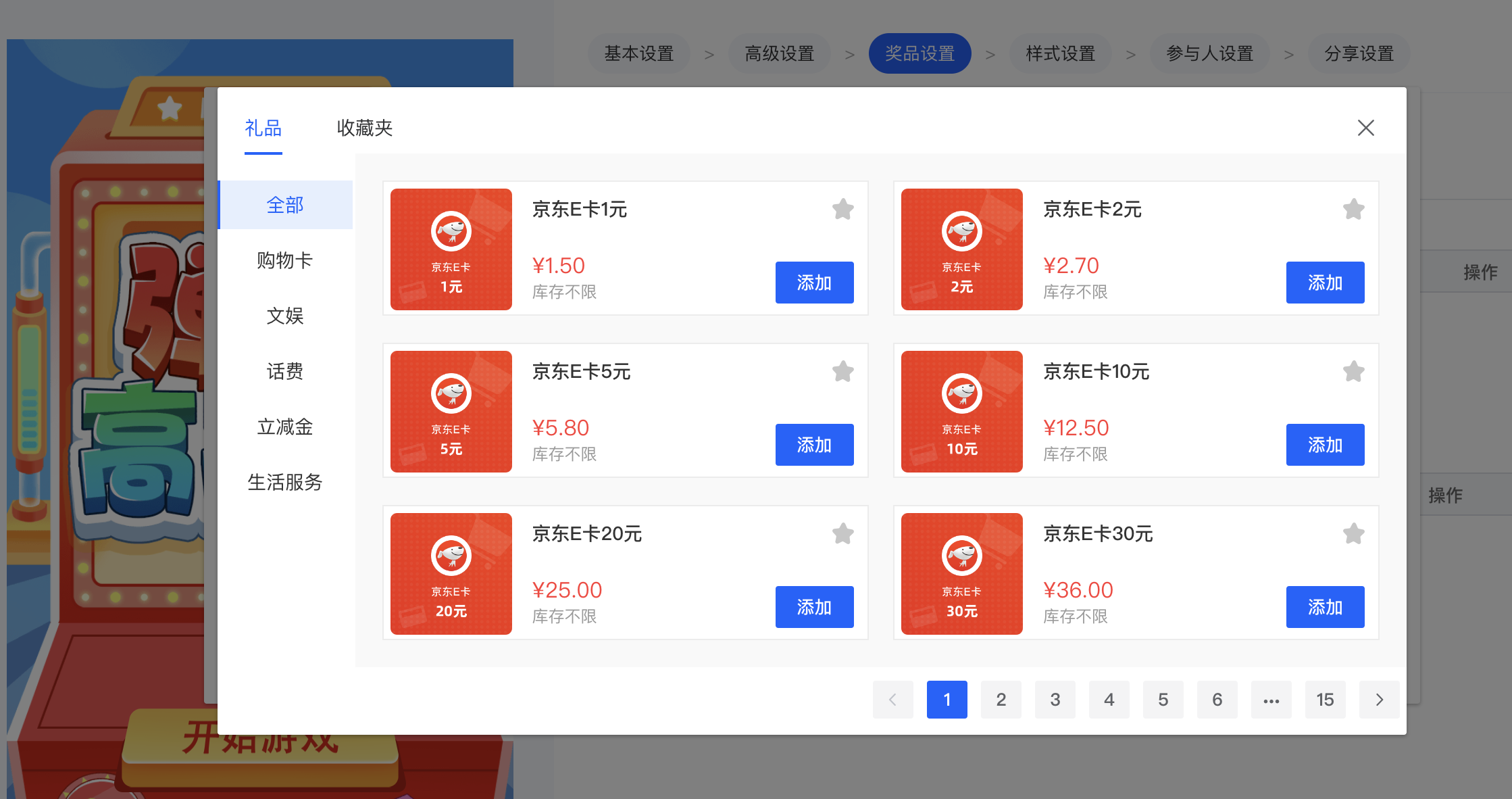The width and height of the screenshot is (1512, 799).
Task: Filter gifts by 购物卡 category
Action: click(285, 260)
